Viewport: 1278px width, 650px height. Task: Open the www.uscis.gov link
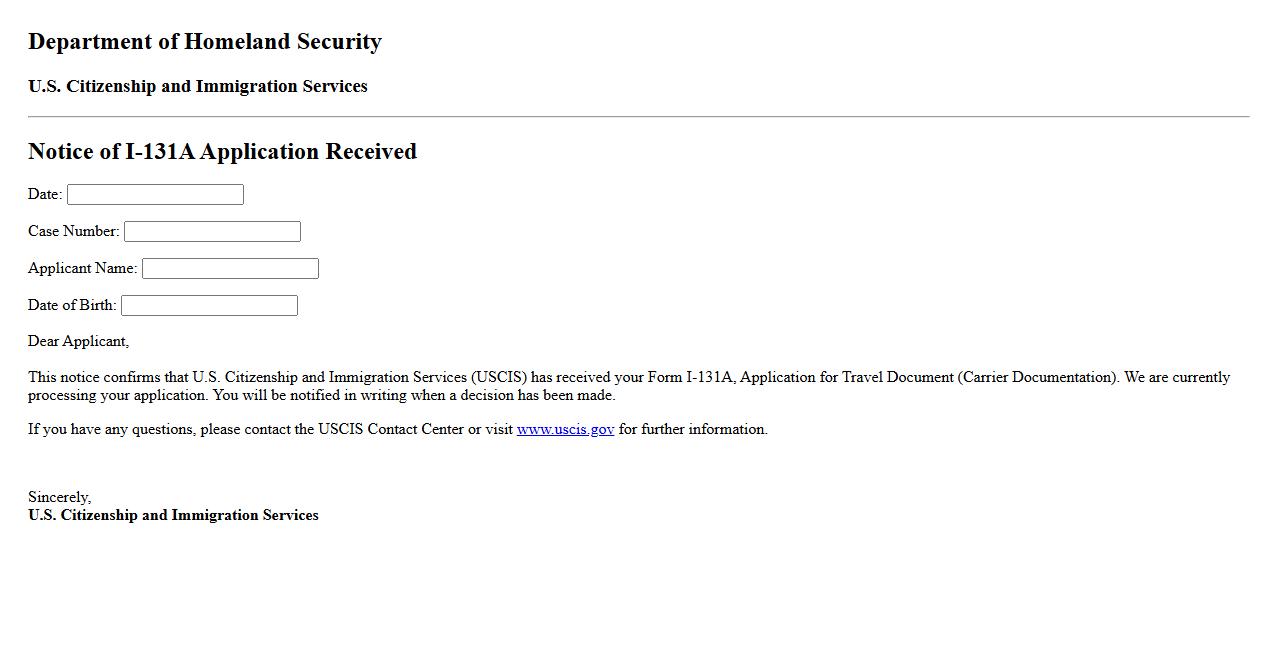pos(565,430)
